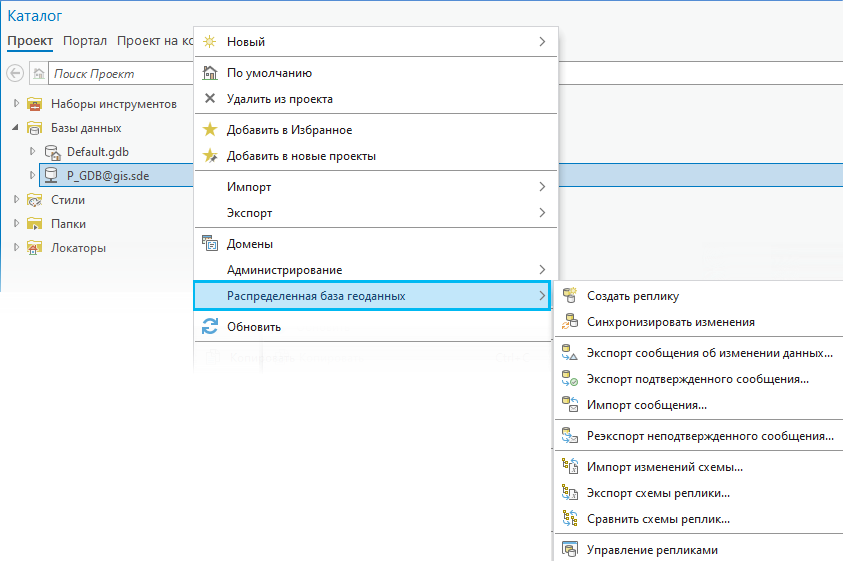This screenshot has height=561, width=843.
Task: Choose Обновить menu item
Action: click(x=373, y=326)
